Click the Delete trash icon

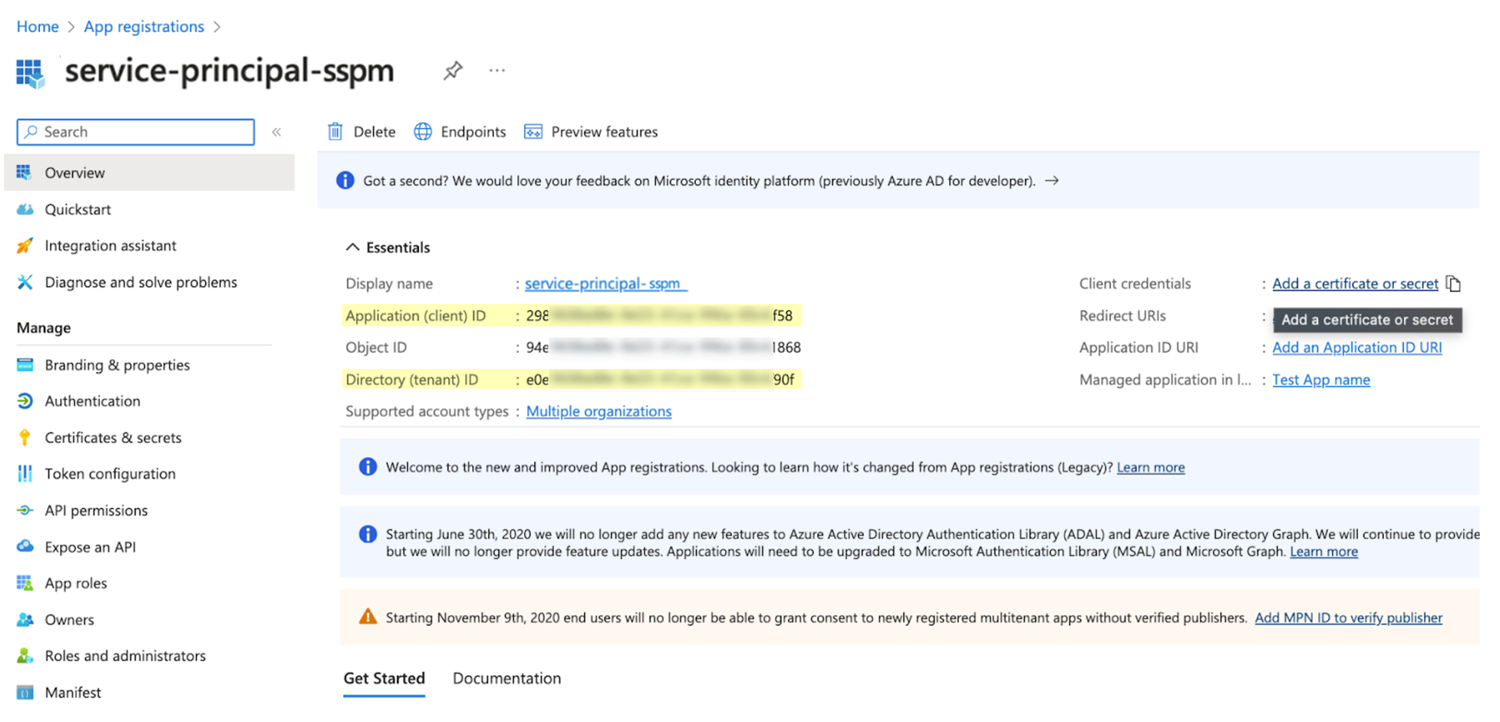click(x=336, y=132)
